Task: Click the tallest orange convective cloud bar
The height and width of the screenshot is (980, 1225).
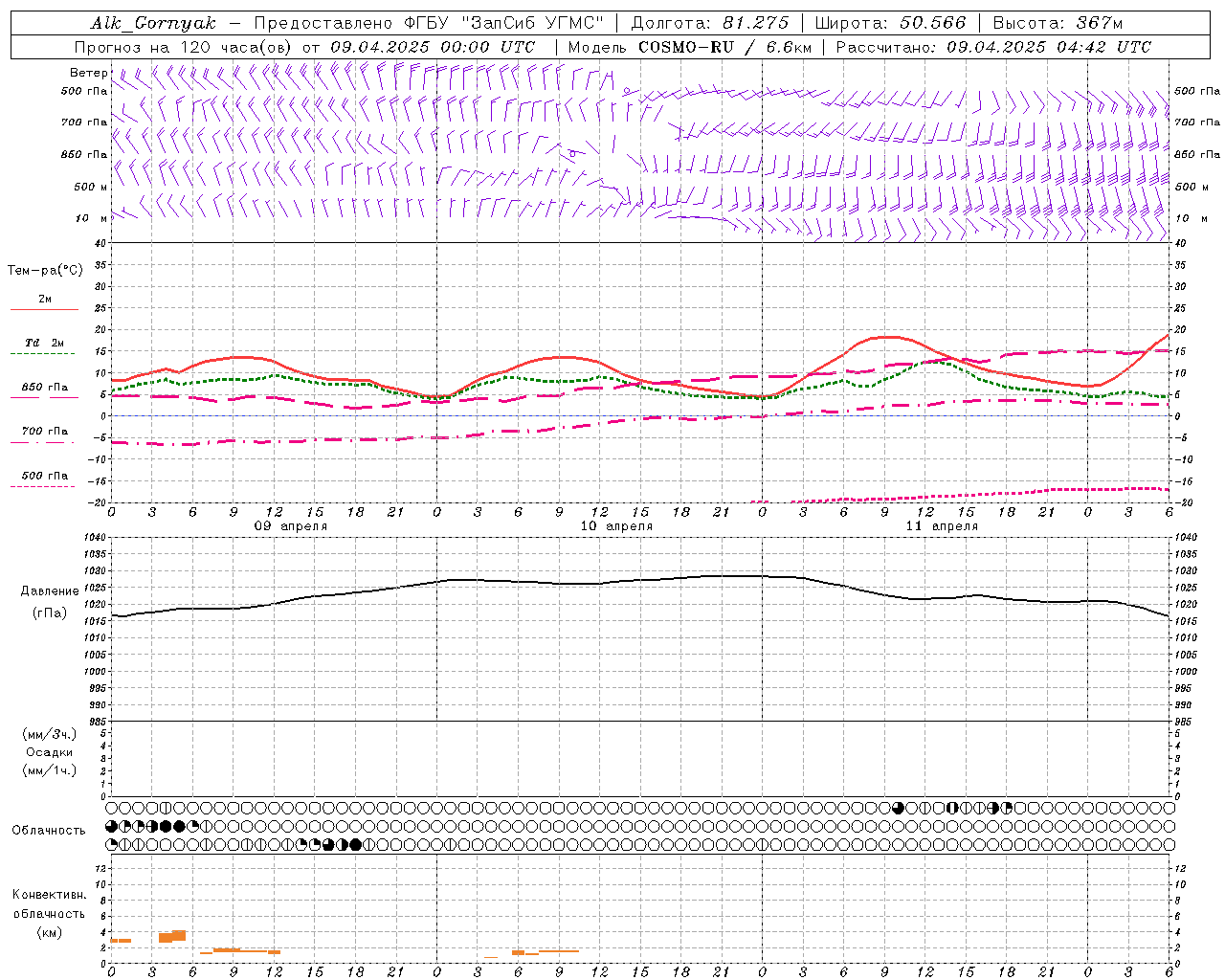Action: tap(179, 935)
